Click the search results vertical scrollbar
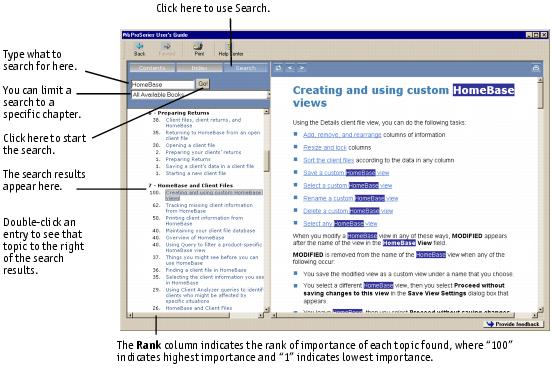Viewport: 552px width, 373px height. click(266, 210)
